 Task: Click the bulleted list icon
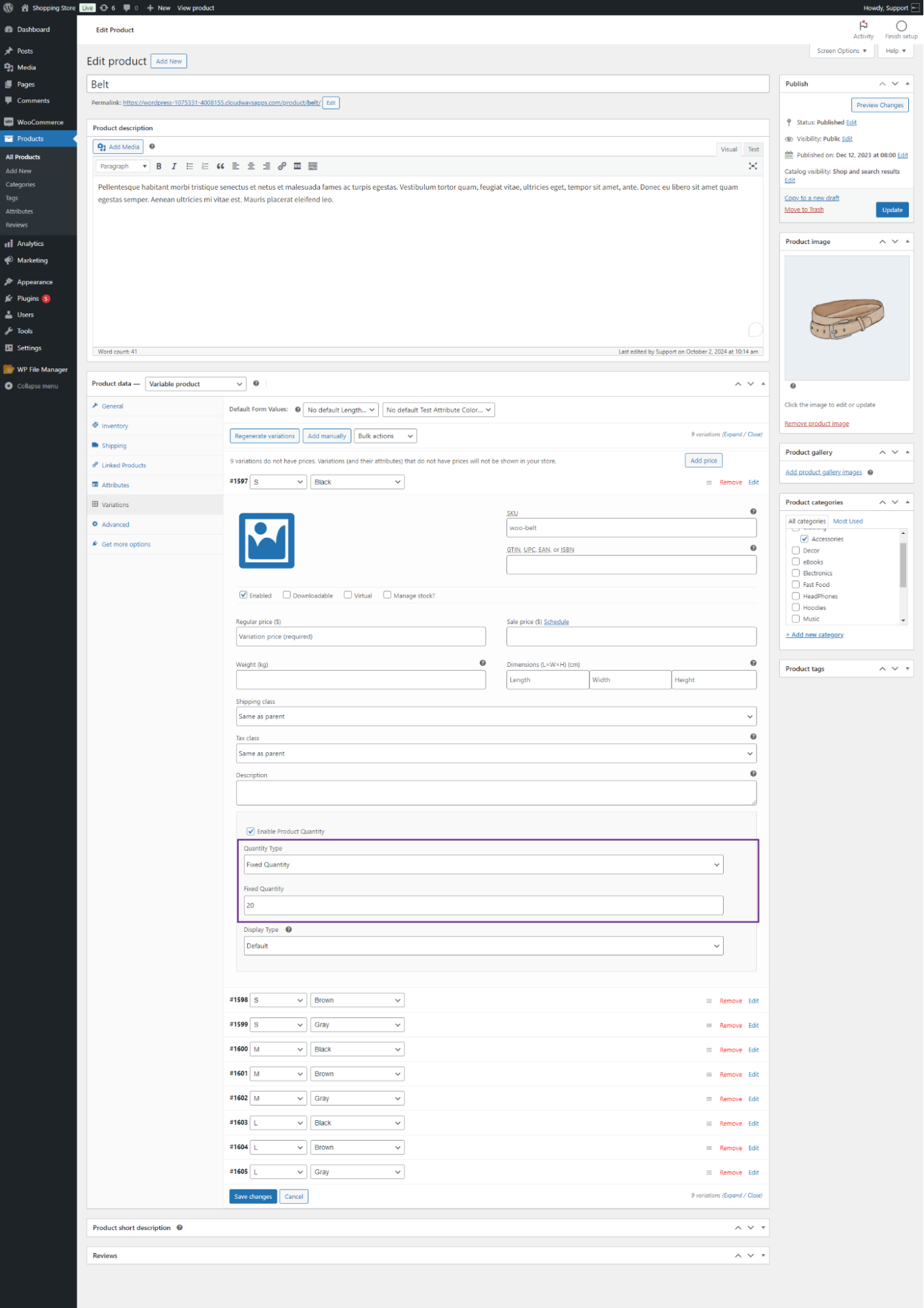(x=190, y=166)
